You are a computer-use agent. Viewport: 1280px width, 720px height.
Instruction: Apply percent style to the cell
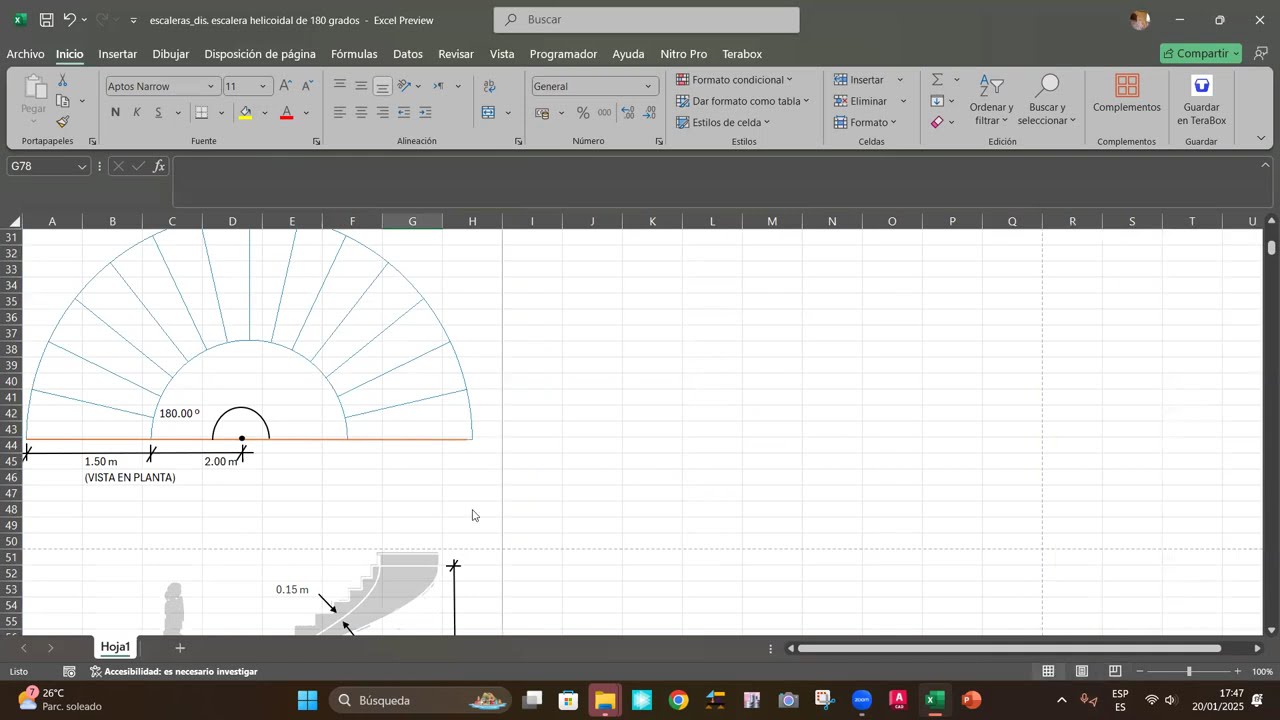pyautogui.click(x=583, y=113)
